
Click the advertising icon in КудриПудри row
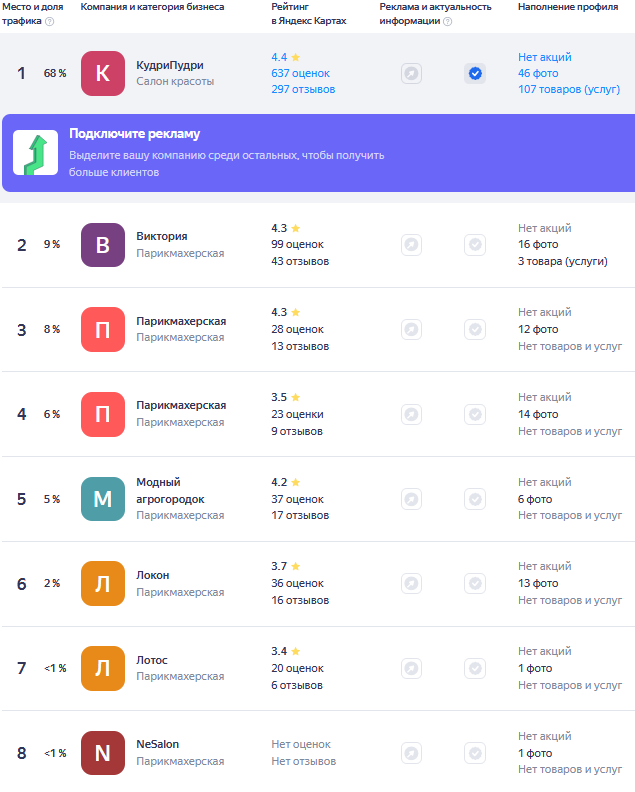coord(412,74)
